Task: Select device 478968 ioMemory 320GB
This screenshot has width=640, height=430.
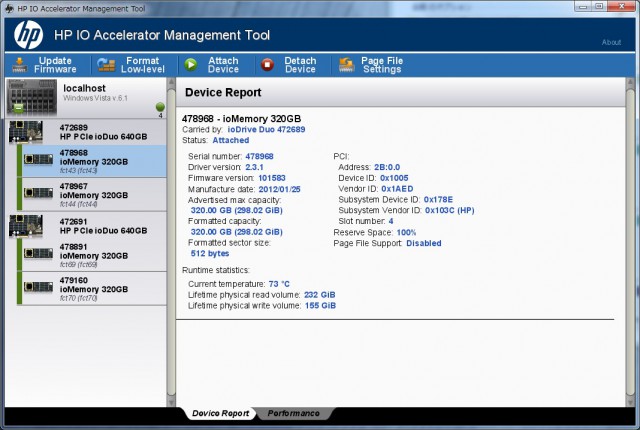Action: click(x=94, y=160)
